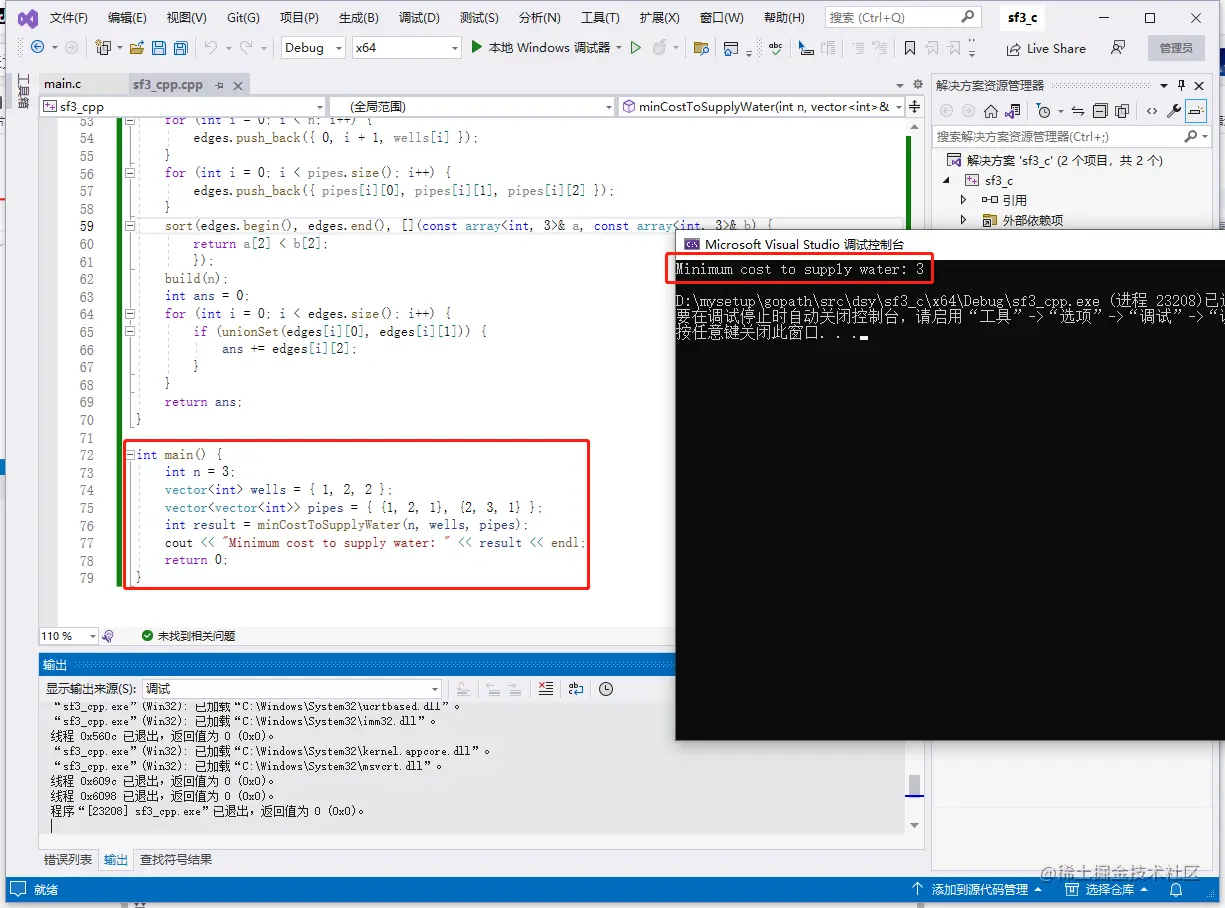This screenshot has height=908, width=1225.
Task: Close the sf3_cpp.cpp tab
Action: (x=237, y=85)
